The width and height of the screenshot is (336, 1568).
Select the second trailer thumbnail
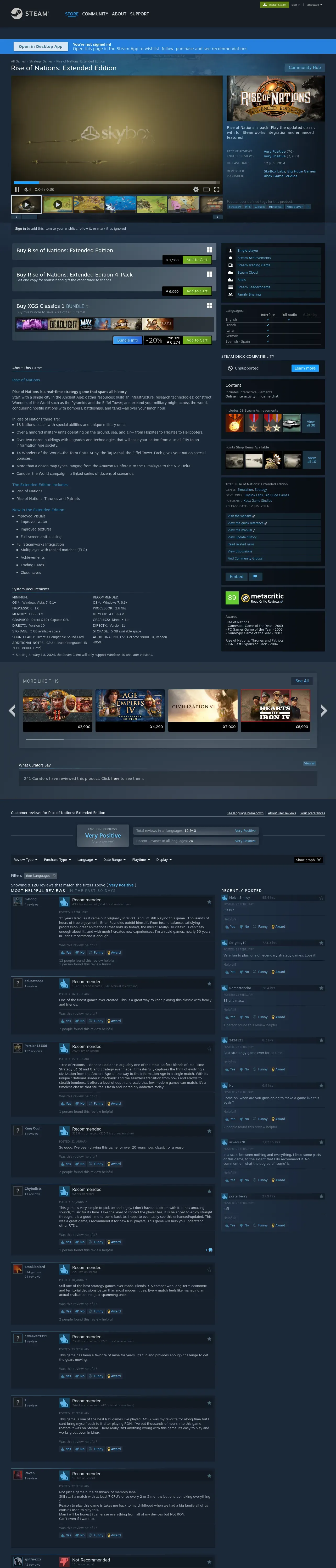[57, 205]
